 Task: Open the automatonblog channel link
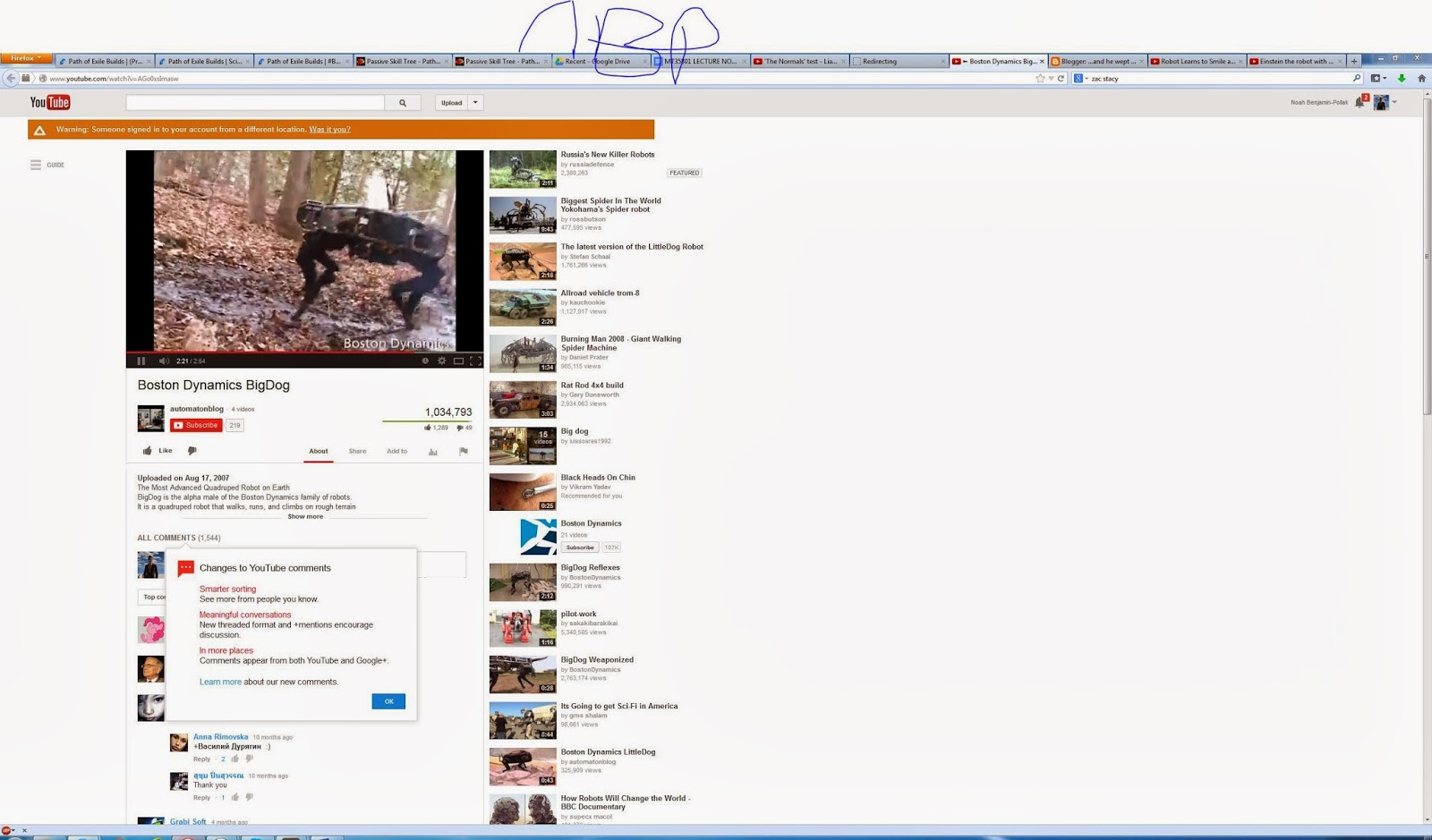tap(197, 409)
